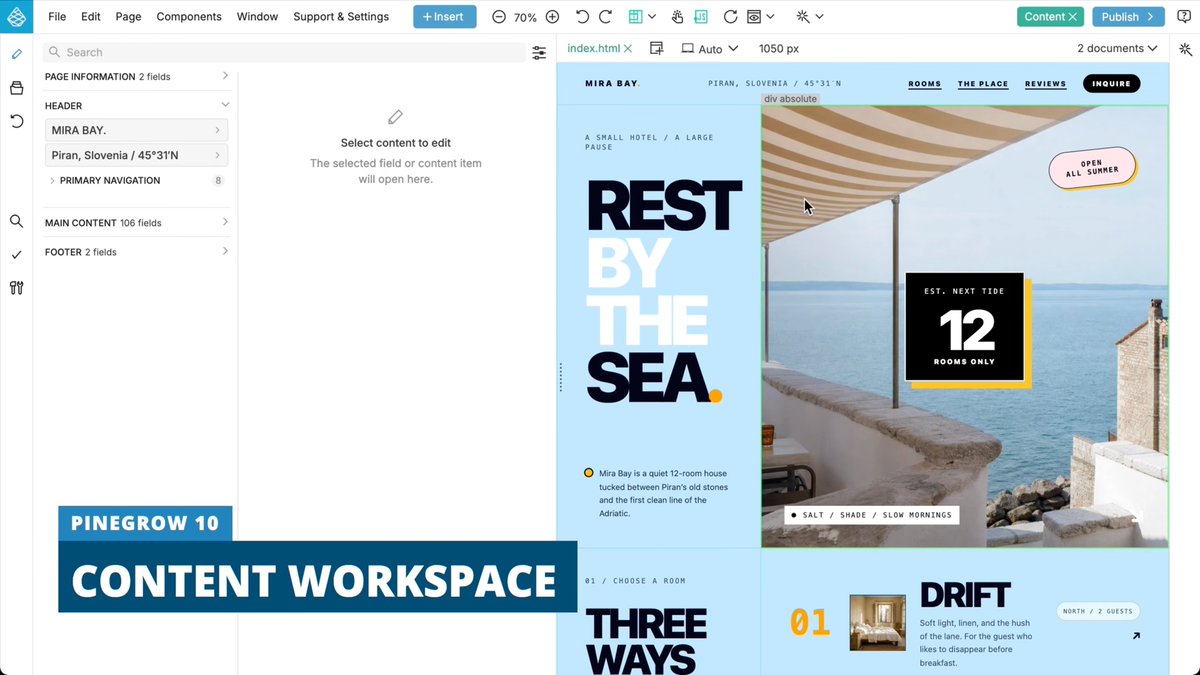This screenshot has height=675, width=1200.
Task: Click the NORTH / 2 GUESTS tag
Action: pos(1098,611)
